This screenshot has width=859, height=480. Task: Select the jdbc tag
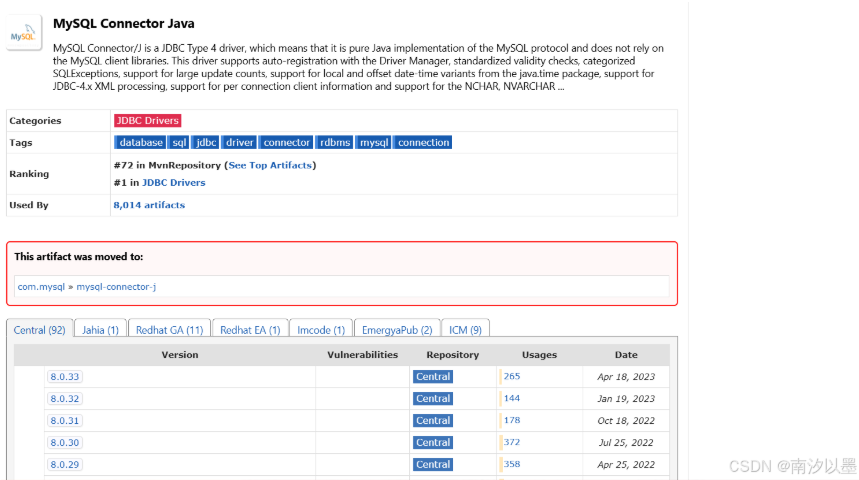(x=206, y=142)
